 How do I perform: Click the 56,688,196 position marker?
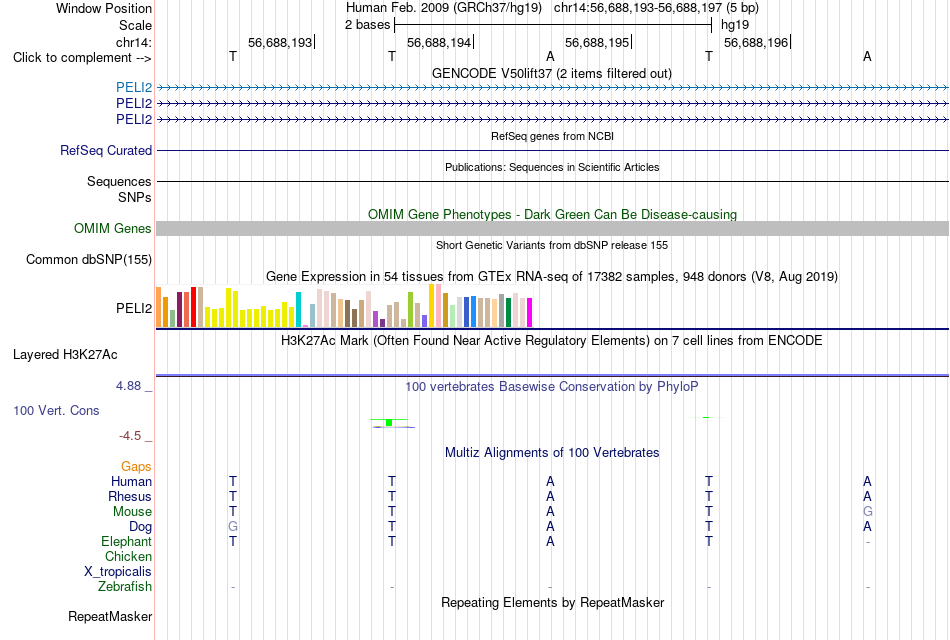pyautogui.click(x=756, y=42)
